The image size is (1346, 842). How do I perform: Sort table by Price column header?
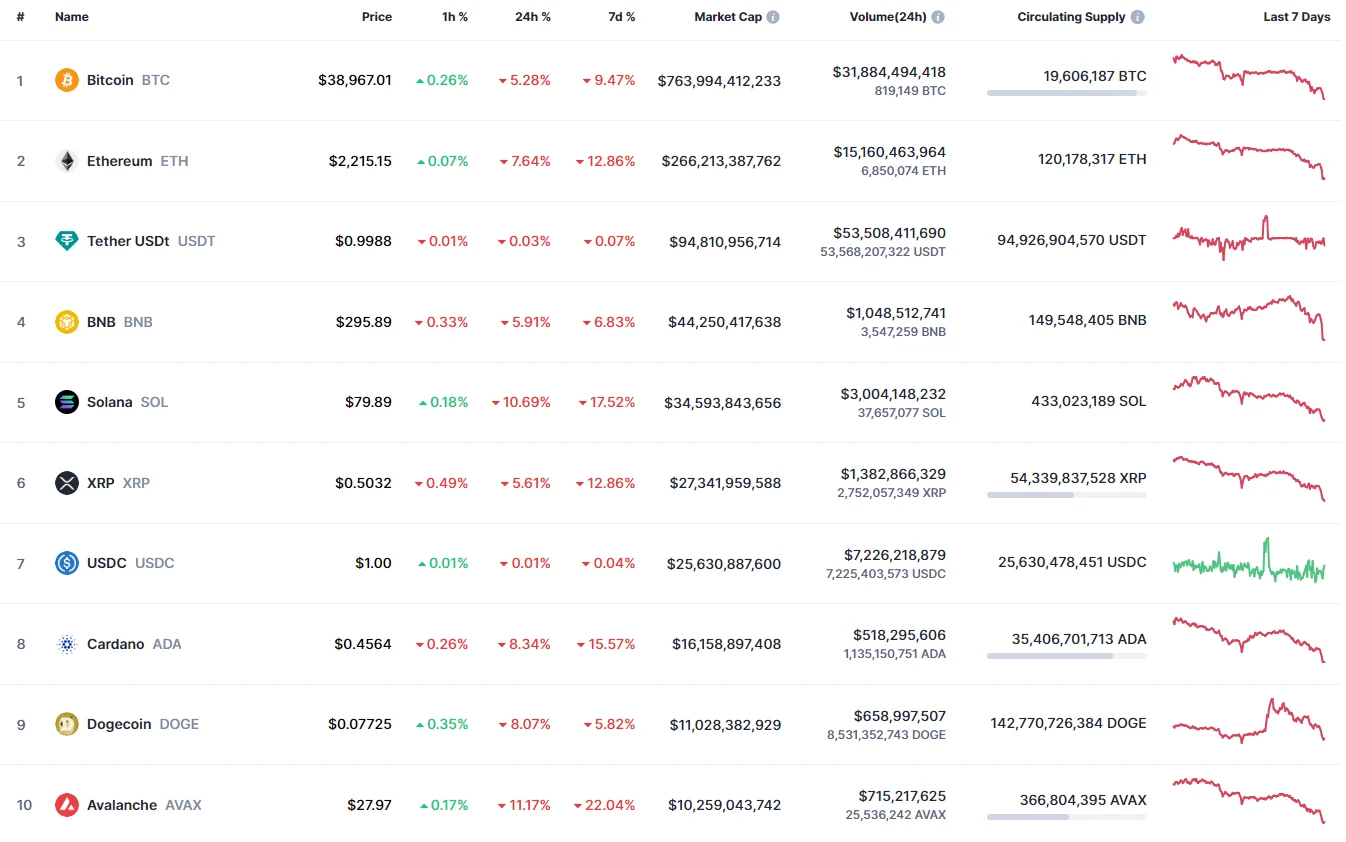tap(377, 17)
